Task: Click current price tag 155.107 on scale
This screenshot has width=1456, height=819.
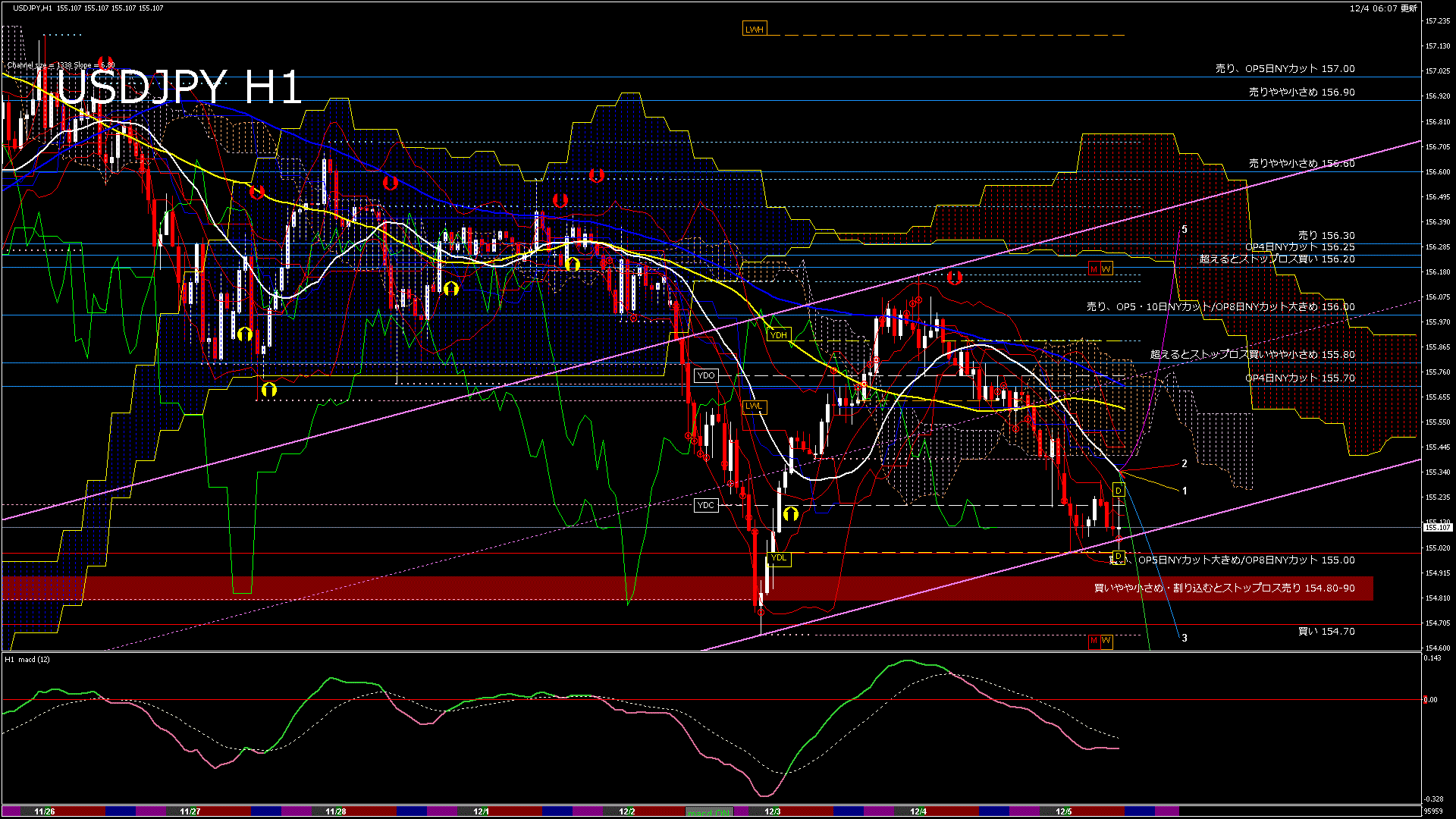Action: [x=1437, y=527]
